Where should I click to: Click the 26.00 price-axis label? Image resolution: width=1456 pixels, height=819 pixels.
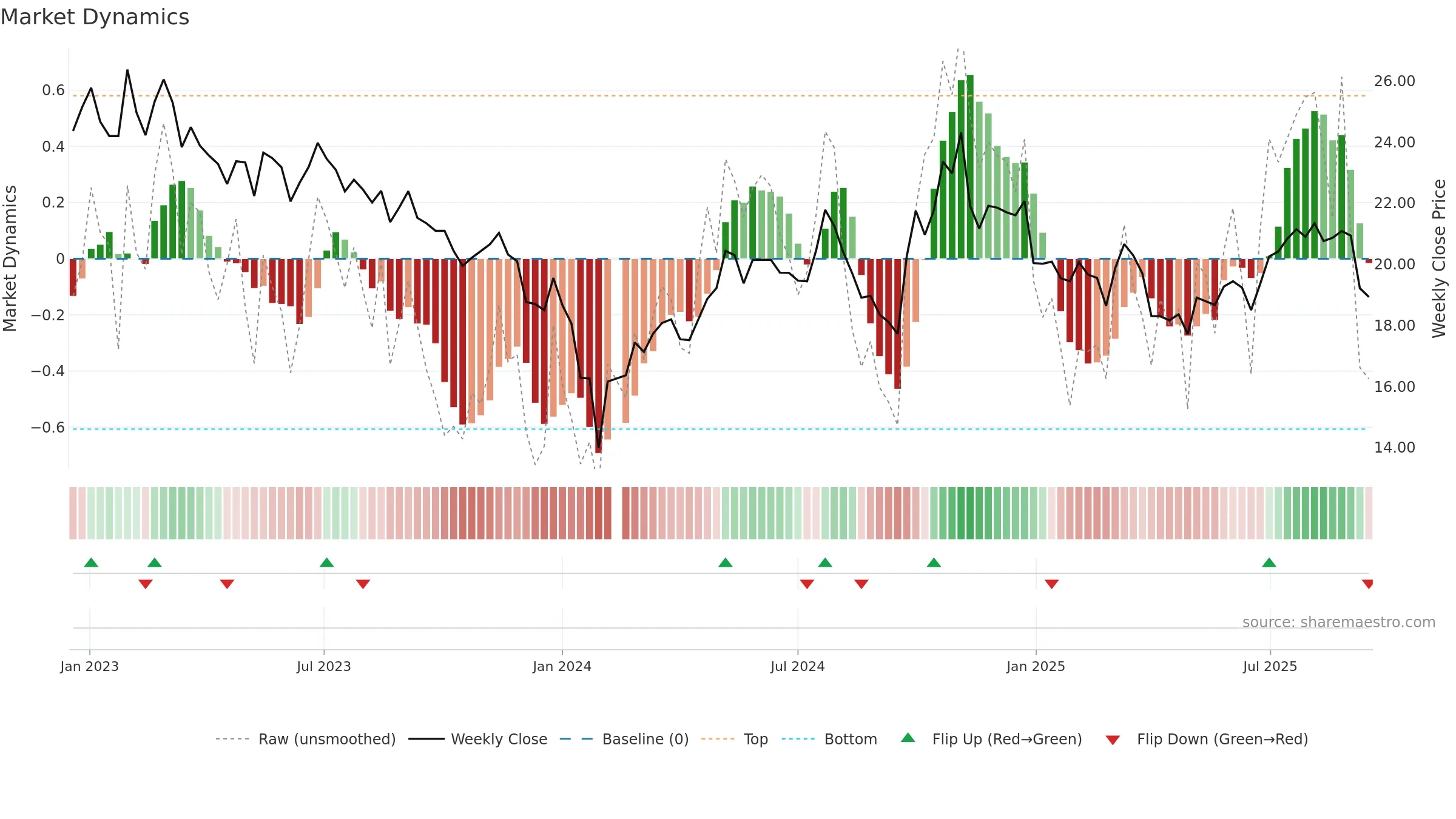(x=1395, y=81)
